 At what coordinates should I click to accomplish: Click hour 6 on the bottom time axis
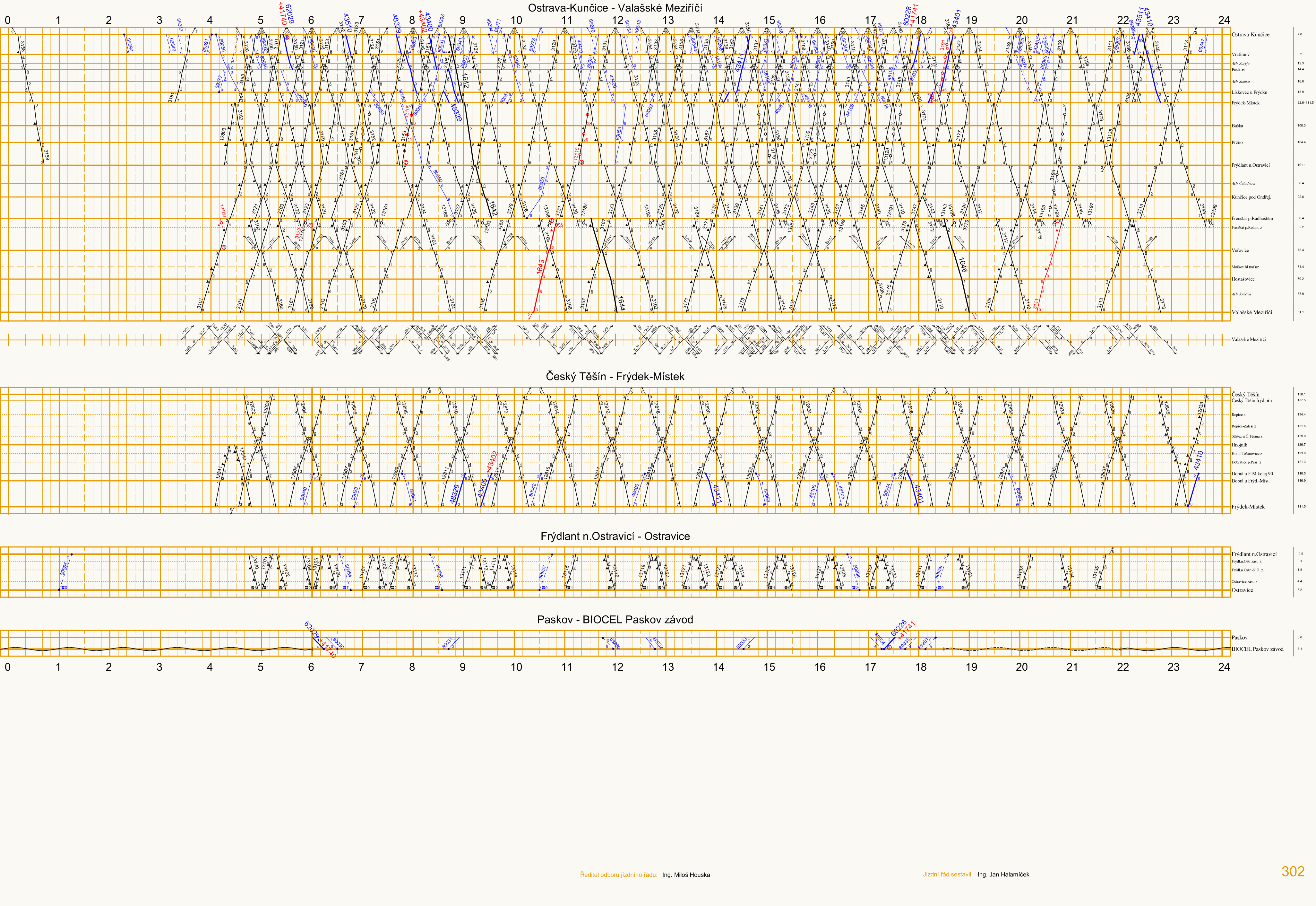click(x=311, y=666)
